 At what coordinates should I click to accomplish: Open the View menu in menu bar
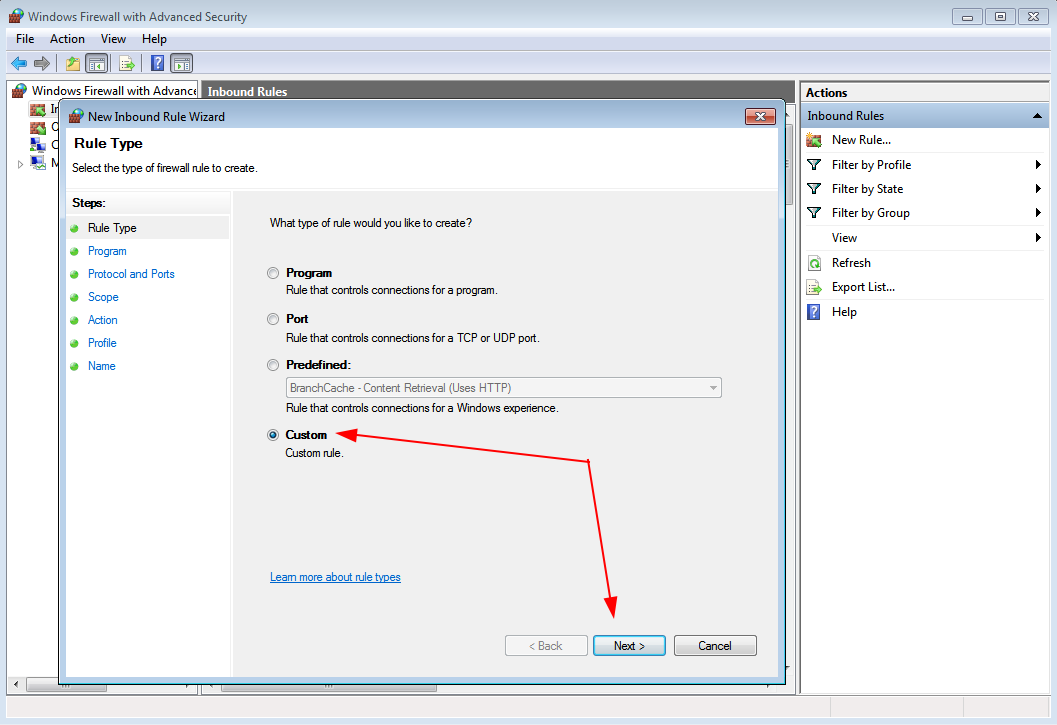113,39
